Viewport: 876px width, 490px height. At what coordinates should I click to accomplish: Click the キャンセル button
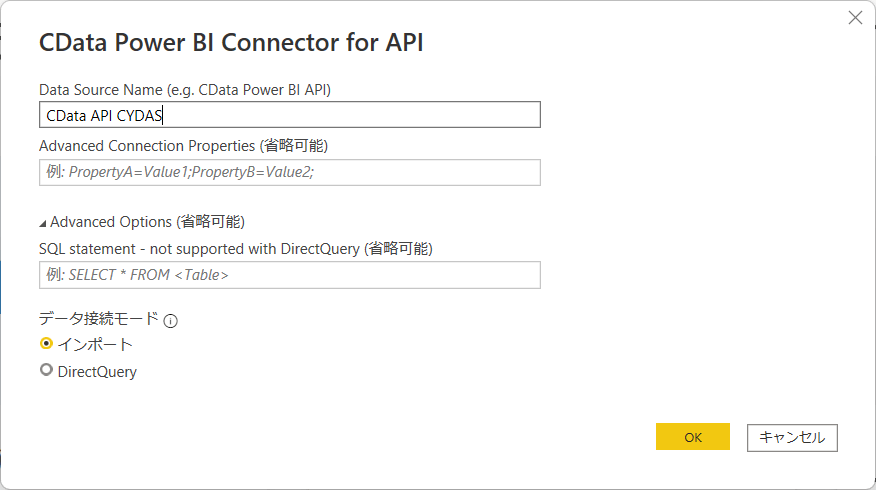coord(792,437)
